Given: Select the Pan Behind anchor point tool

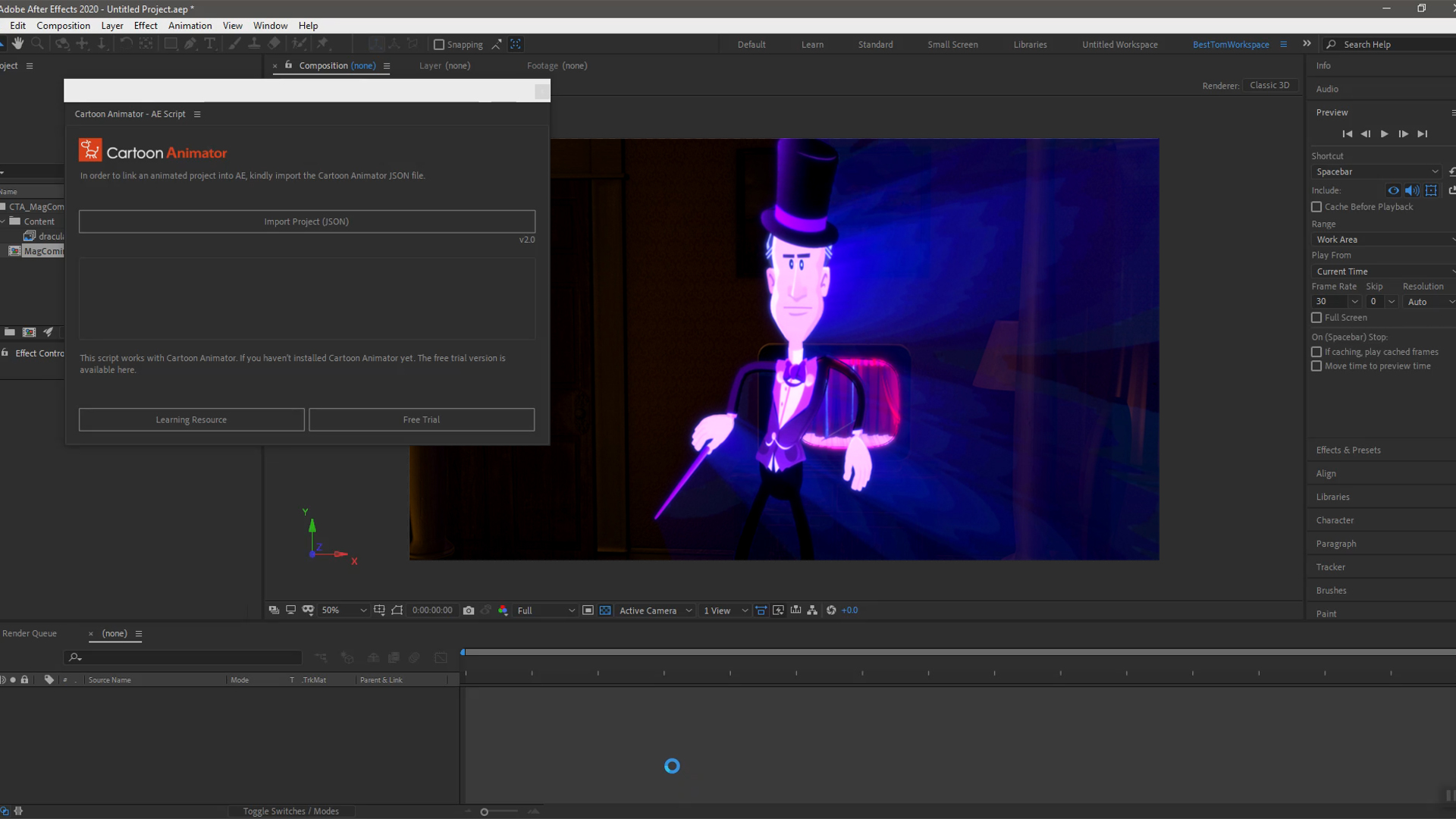Looking at the screenshot, I should tap(146, 44).
